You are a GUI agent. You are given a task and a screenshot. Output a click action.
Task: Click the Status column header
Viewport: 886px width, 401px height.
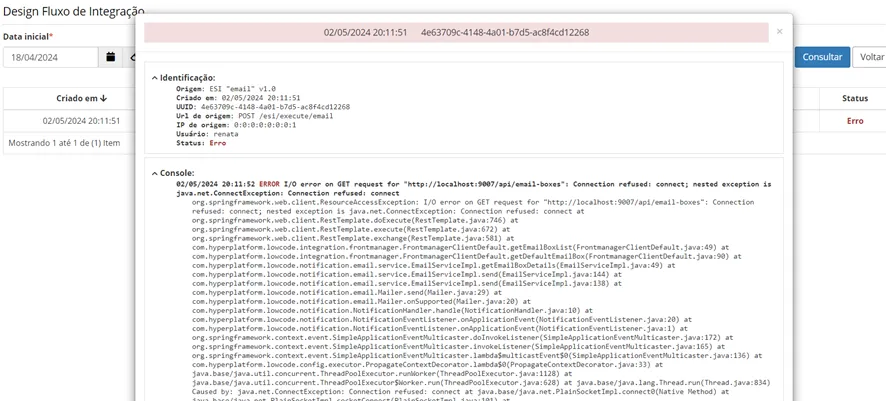click(854, 98)
